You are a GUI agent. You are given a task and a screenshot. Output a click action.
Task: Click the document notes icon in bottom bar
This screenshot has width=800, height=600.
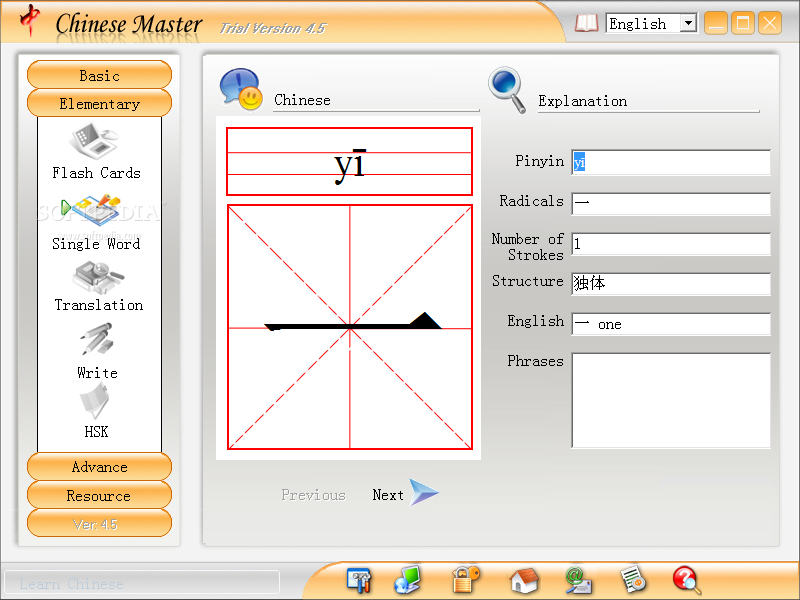click(633, 580)
